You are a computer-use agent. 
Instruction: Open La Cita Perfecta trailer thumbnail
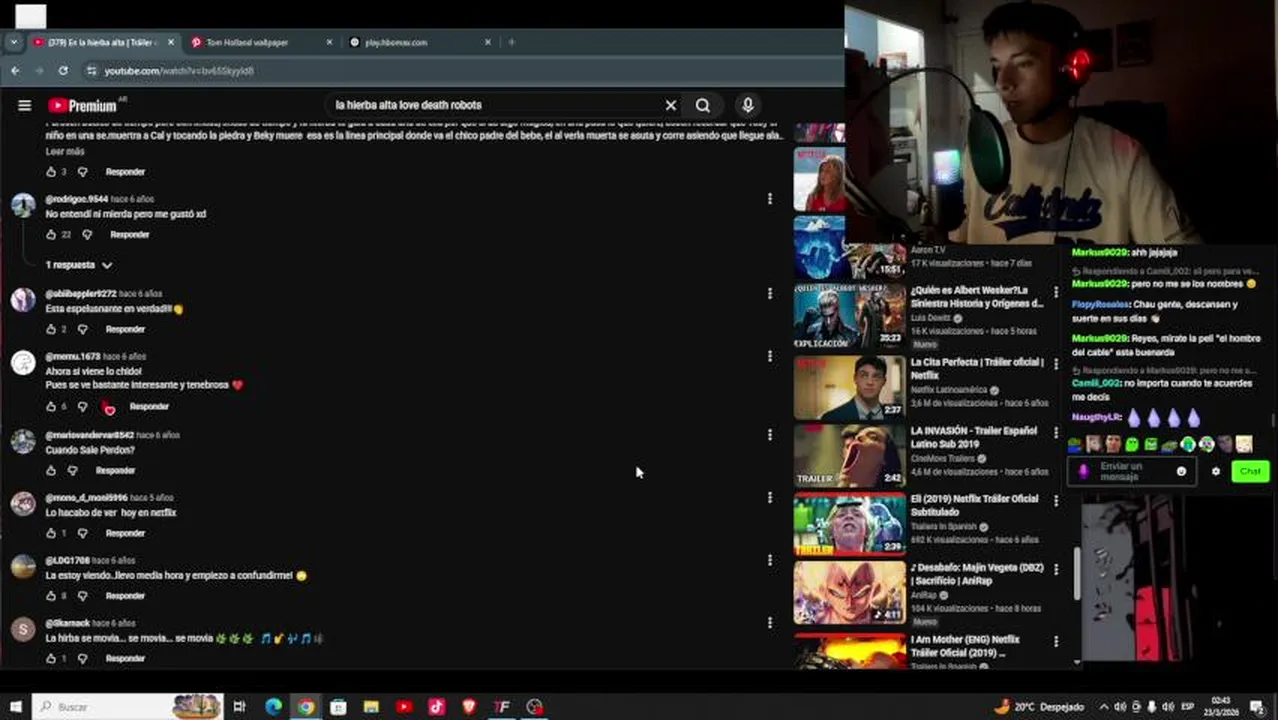coord(849,387)
